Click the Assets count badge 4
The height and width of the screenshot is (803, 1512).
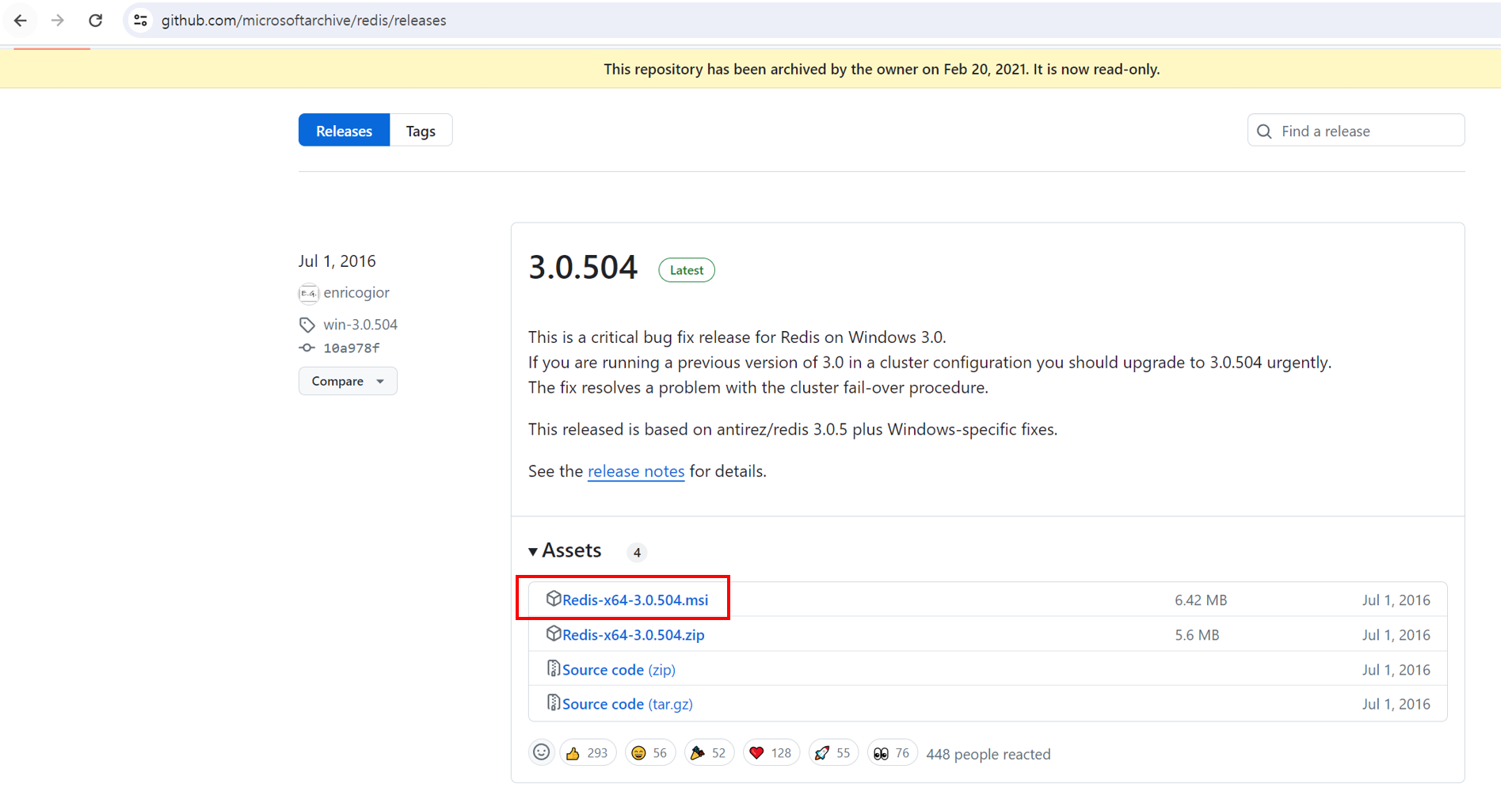(x=637, y=553)
